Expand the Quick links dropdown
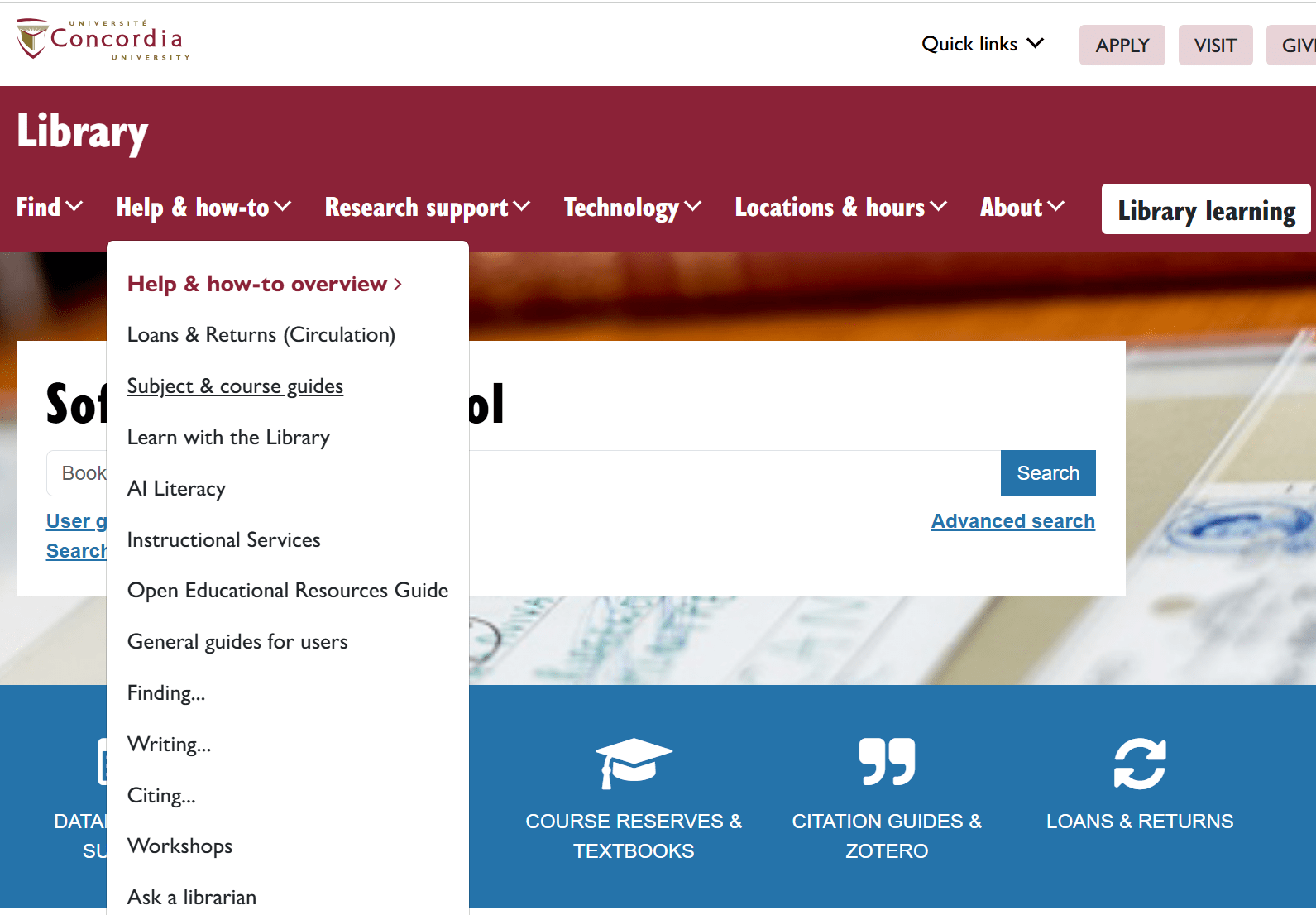 [983, 44]
